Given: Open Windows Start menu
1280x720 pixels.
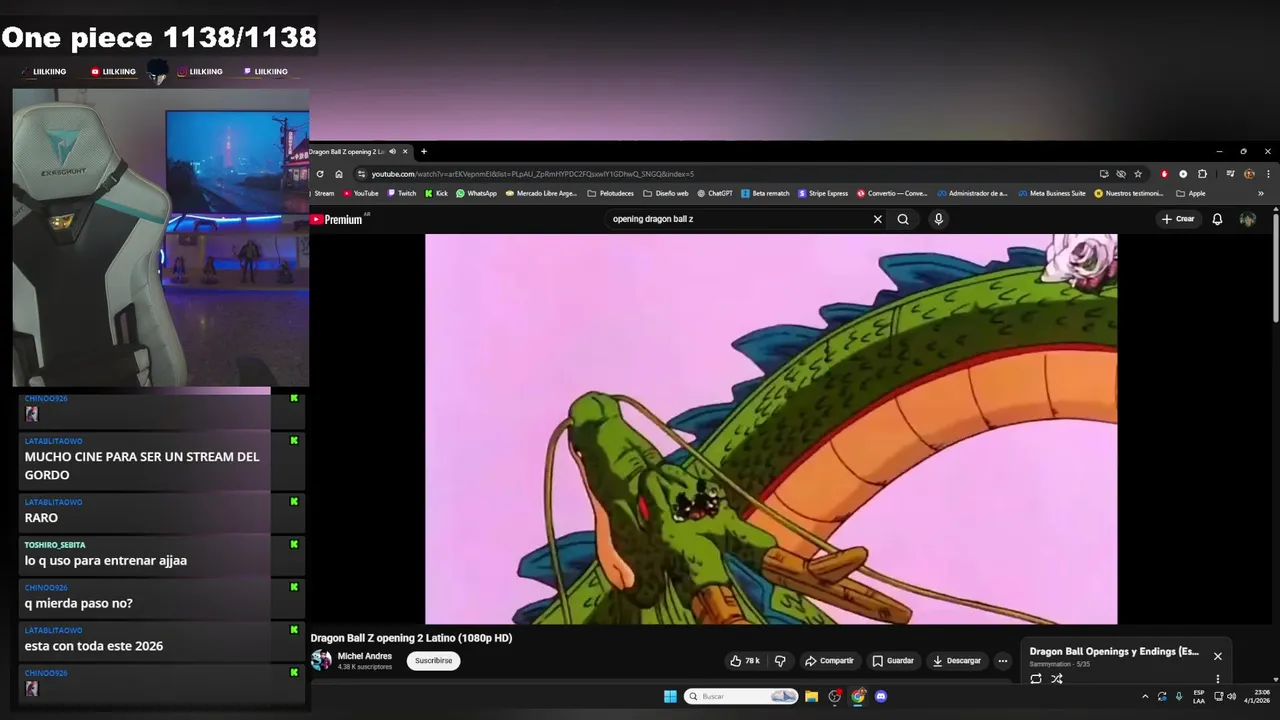Looking at the screenshot, I should pyautogui.click(x=670, y=696).
